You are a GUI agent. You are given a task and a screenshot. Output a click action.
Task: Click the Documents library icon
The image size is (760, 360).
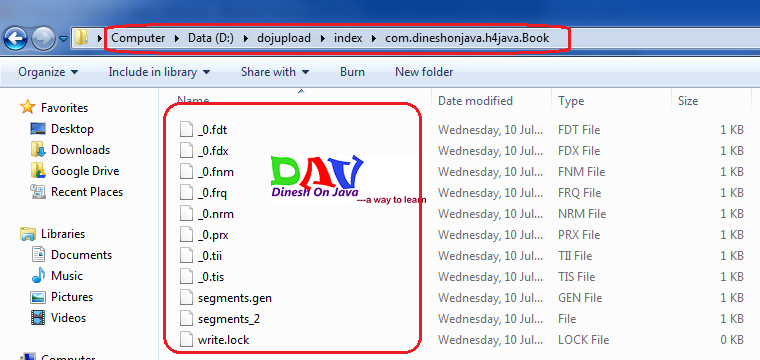(38, 254)
